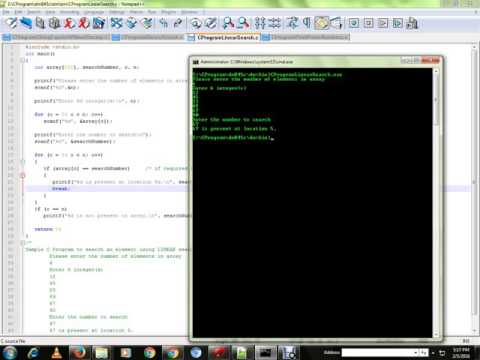Screen dimensions: 480x360
Task: Click the Copy toolbar icon
Action: point(132,23)
